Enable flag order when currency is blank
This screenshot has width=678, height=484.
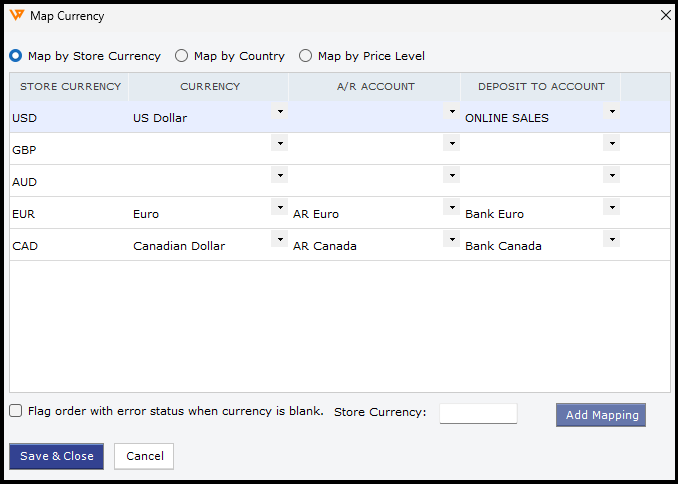pos(16,411)
